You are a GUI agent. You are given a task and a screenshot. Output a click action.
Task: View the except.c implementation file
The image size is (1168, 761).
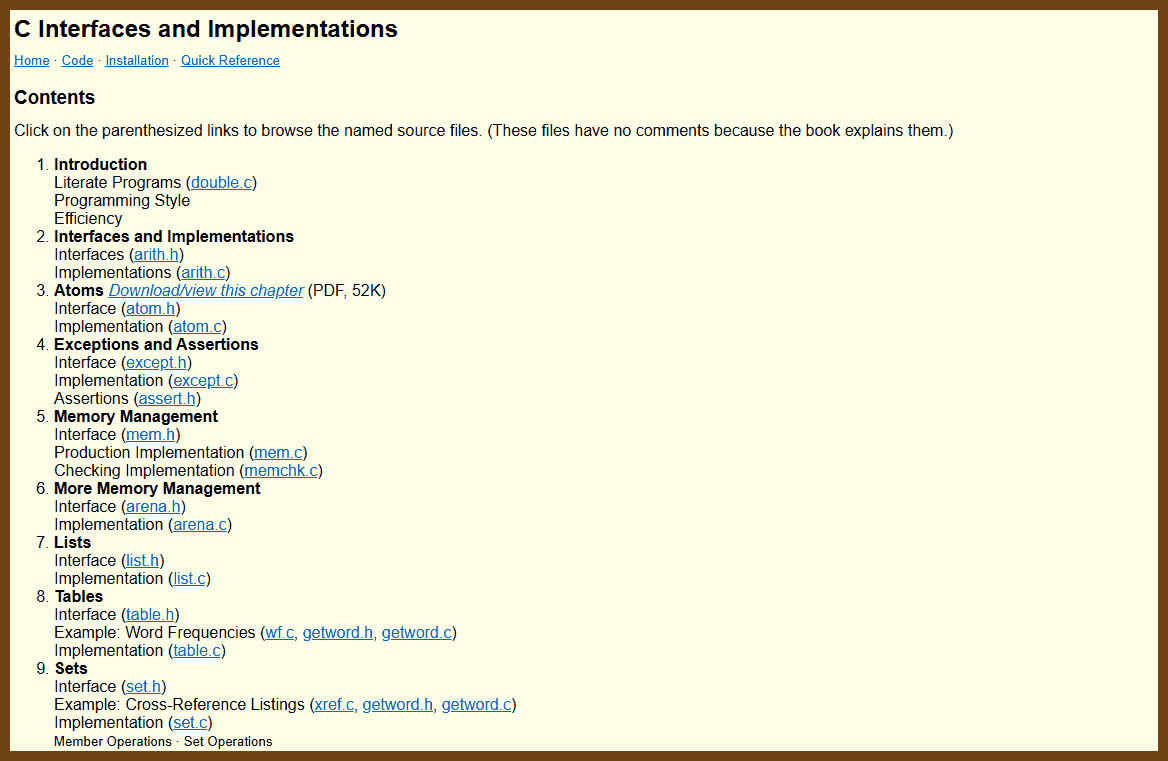(x=203, y=381)
